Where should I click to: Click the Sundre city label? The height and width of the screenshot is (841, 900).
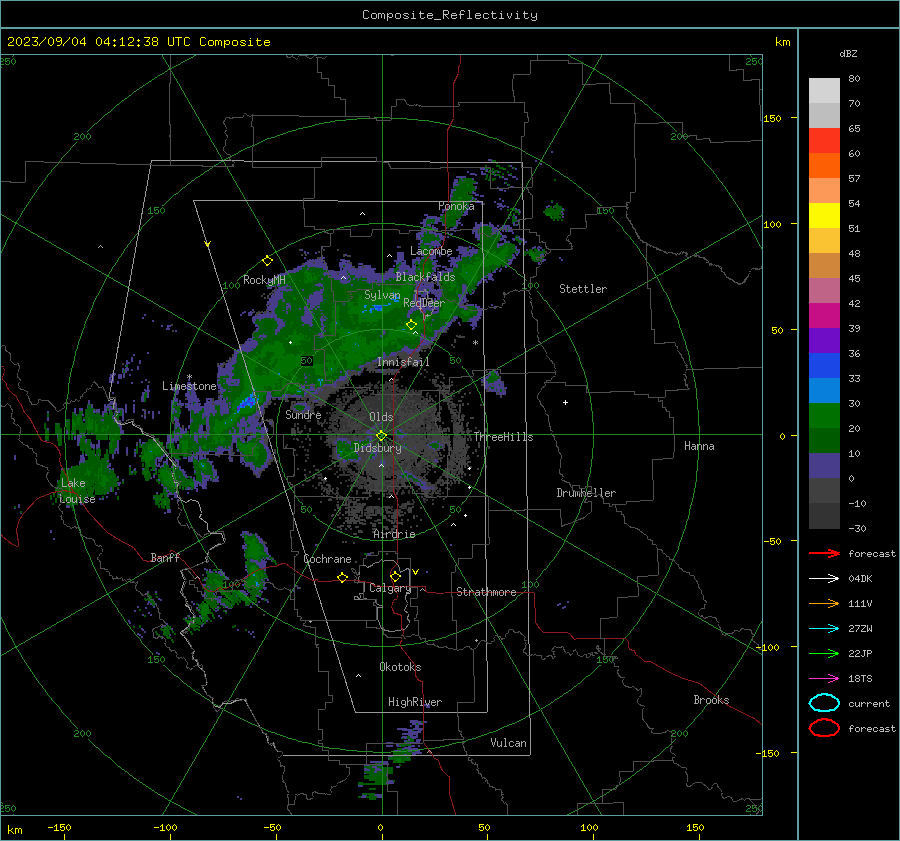[x=303, y=414]
